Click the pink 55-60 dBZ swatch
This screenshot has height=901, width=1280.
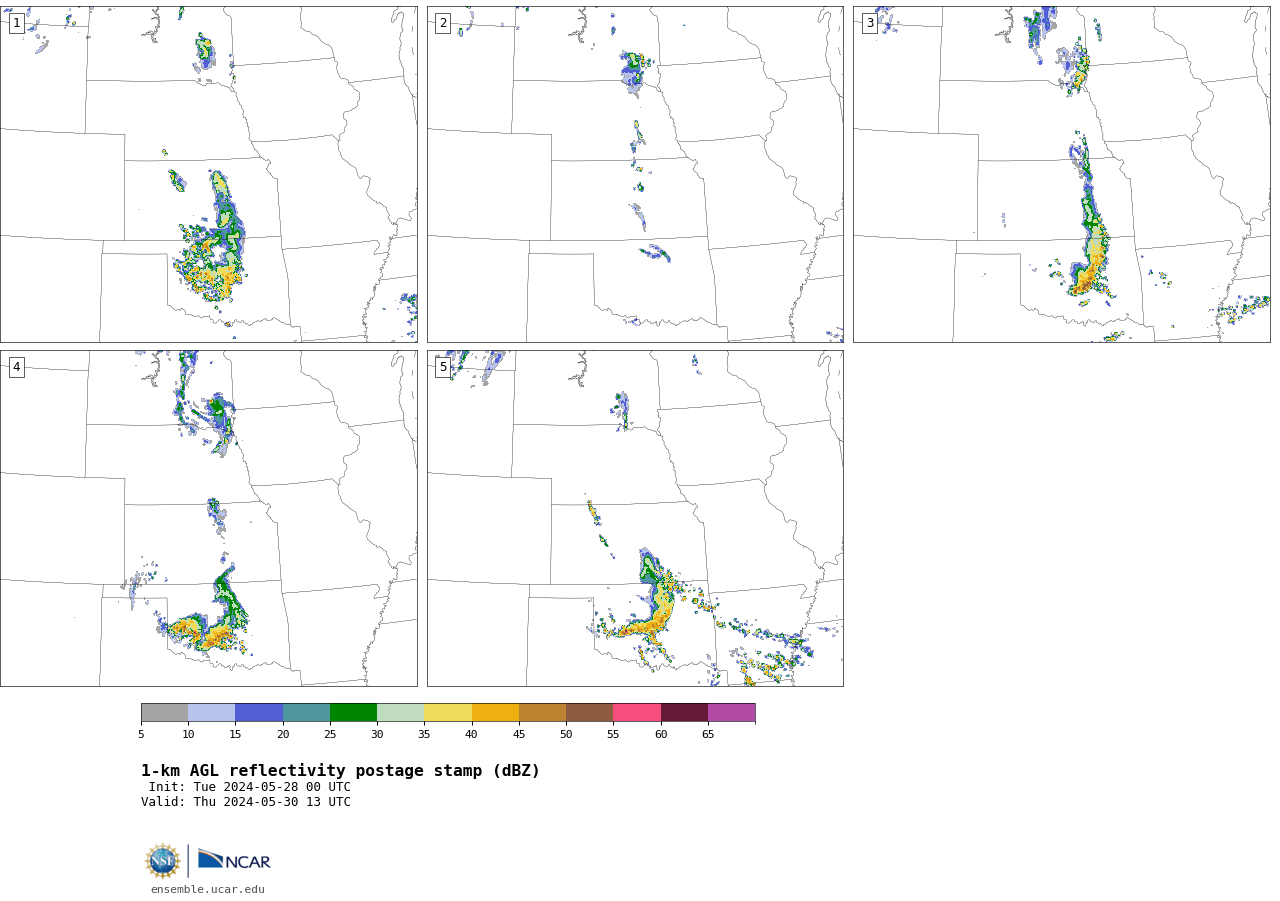point(637,713)
